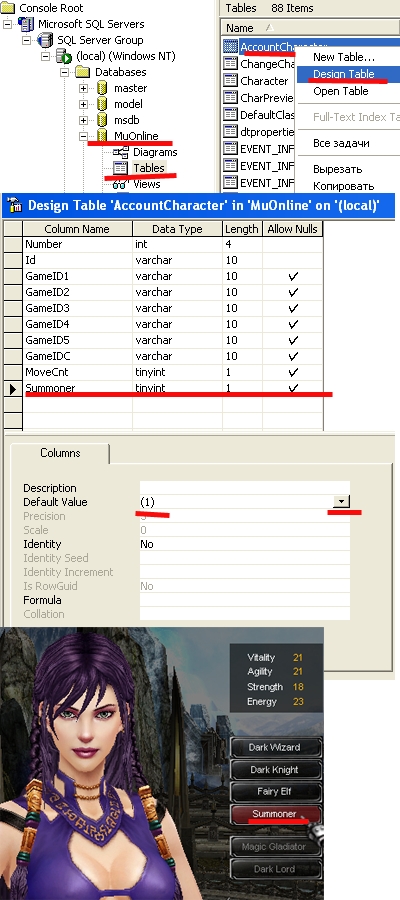Collapse the MuOnline database node

tap(84, 137)
